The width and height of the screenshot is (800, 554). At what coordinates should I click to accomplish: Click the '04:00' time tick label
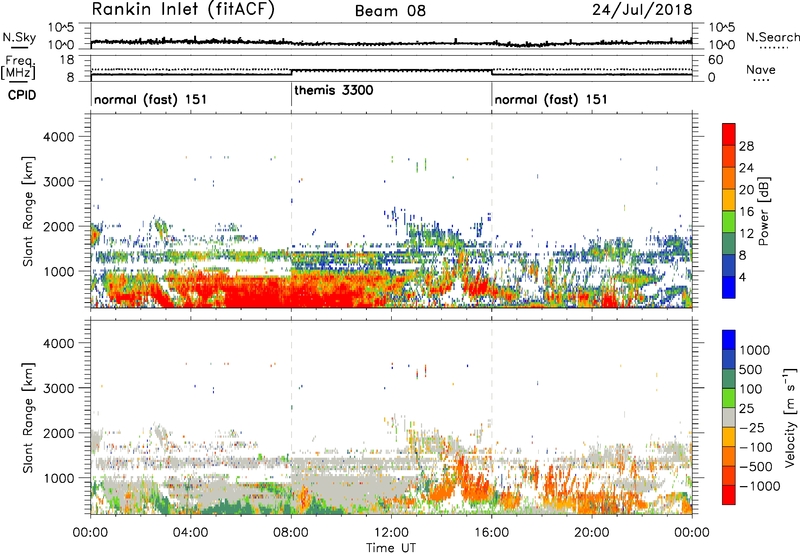190,533
